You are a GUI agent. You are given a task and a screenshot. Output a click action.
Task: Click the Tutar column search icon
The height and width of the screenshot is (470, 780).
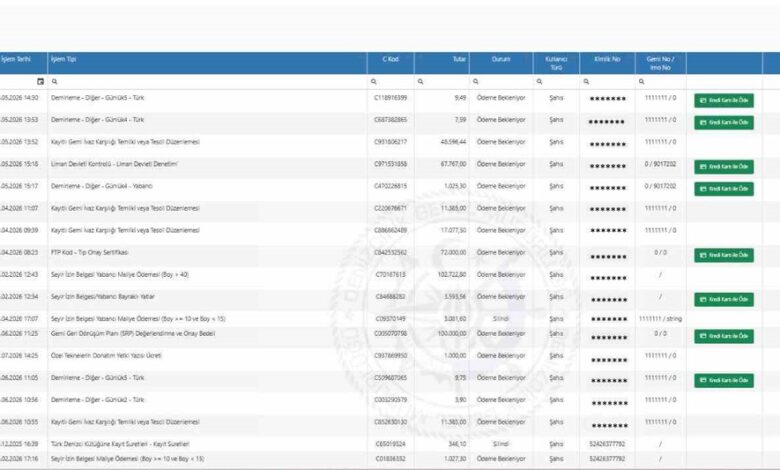pos(420,82)
